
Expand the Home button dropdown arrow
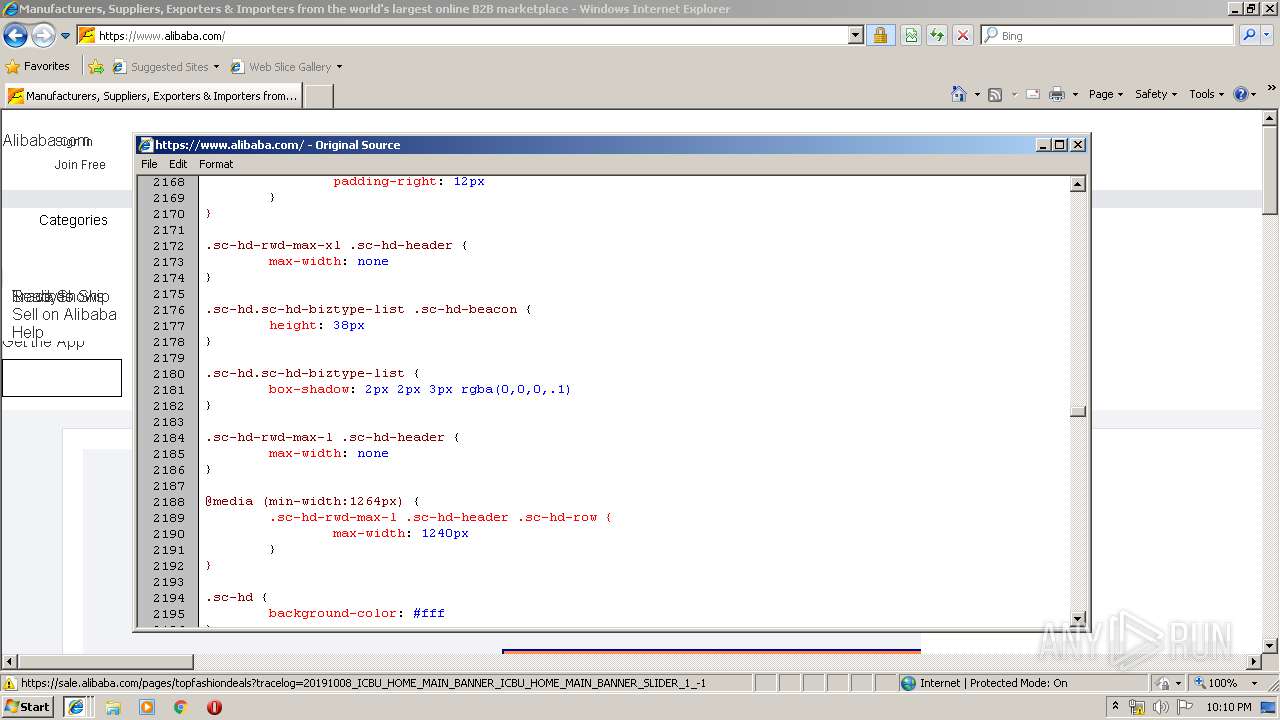(x=977, y=94)
